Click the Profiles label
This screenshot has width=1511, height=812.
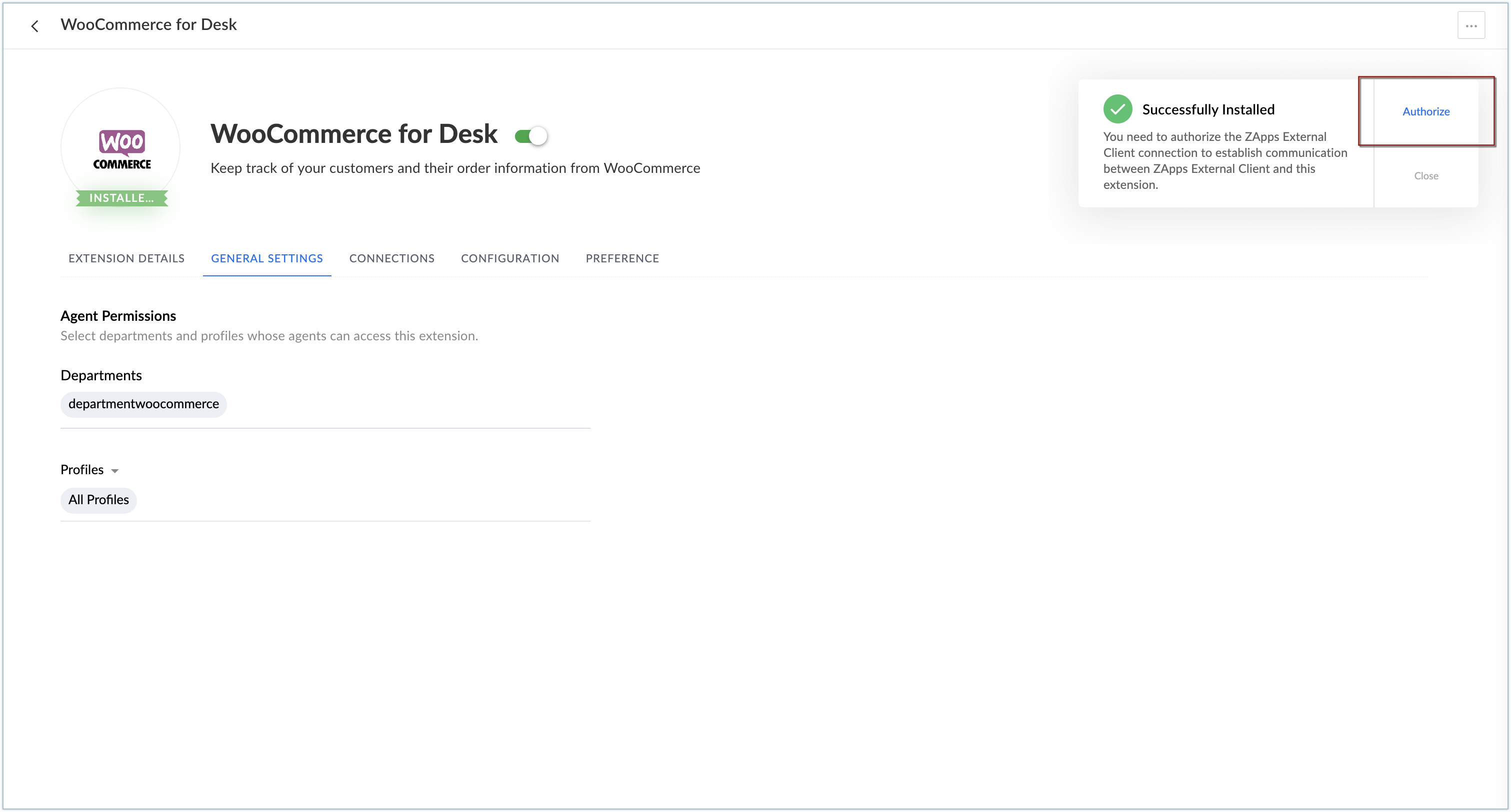[x=82, y=470]
